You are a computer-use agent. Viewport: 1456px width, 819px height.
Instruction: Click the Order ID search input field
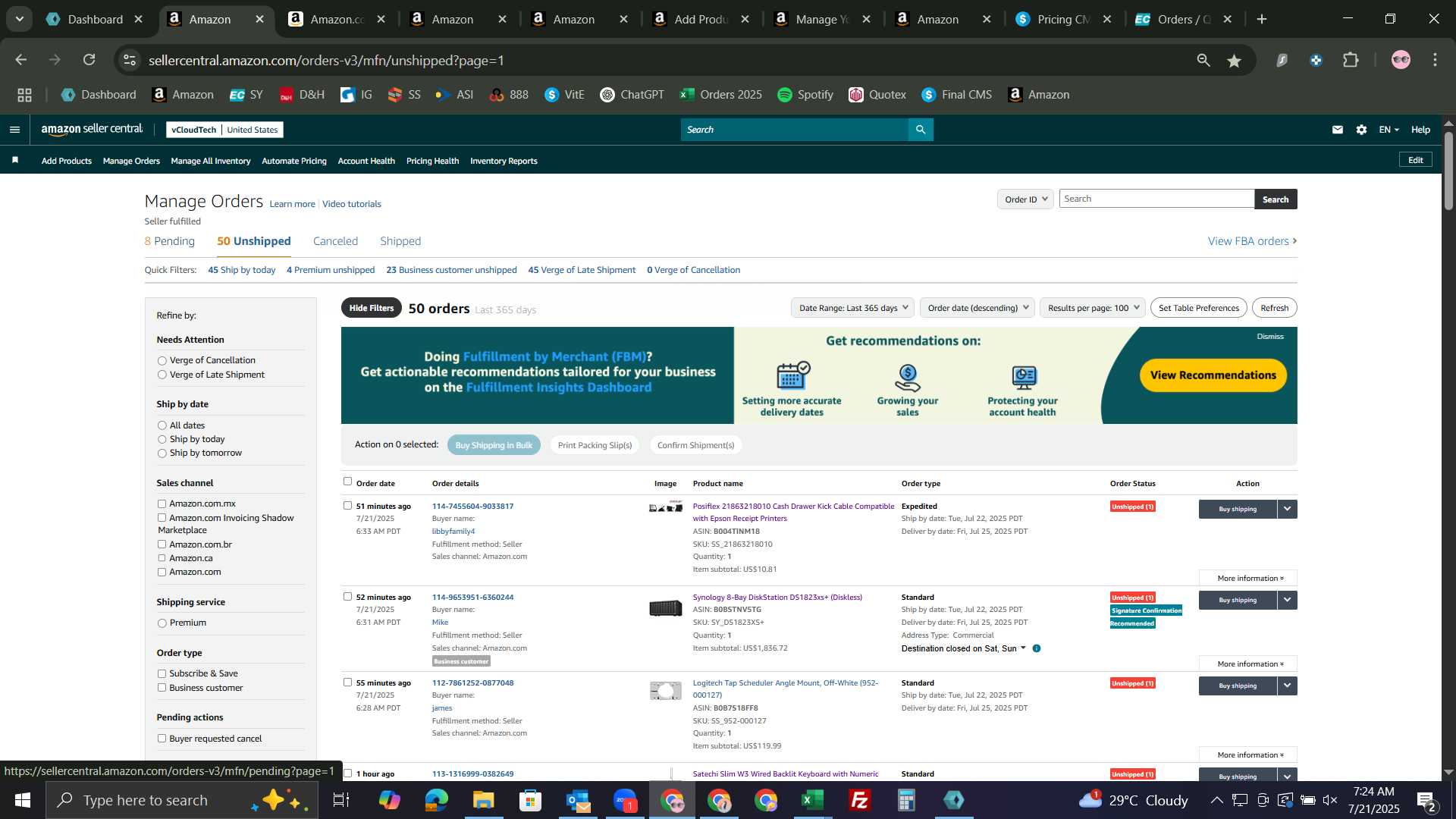pos(1156,199)
